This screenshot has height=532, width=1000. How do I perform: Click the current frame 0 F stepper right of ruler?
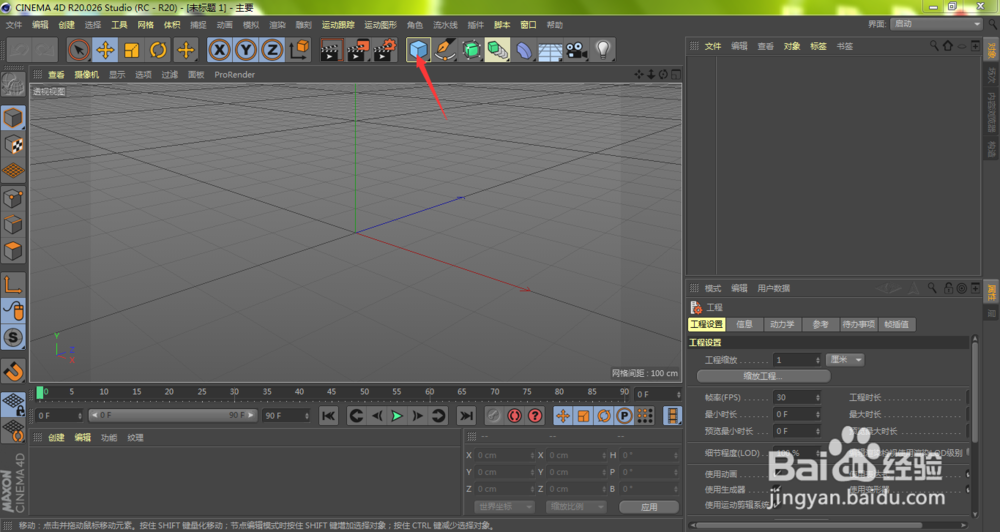tap(678, 394)
